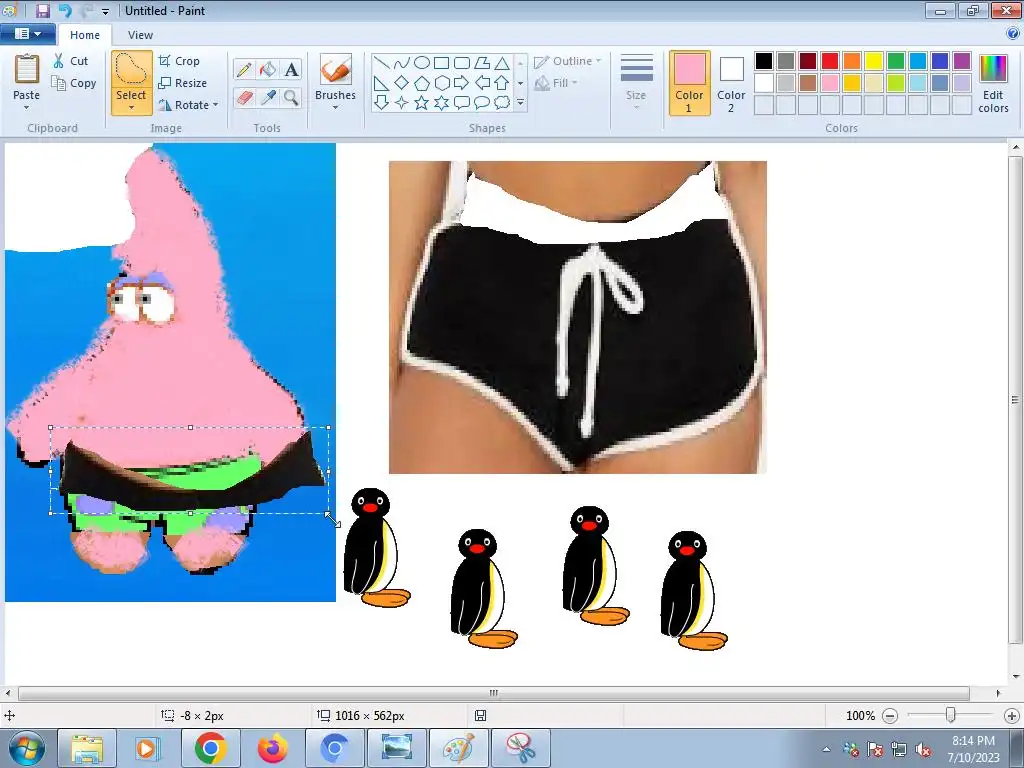Open the Brushes dropdown arrow

tap(336, 108)
